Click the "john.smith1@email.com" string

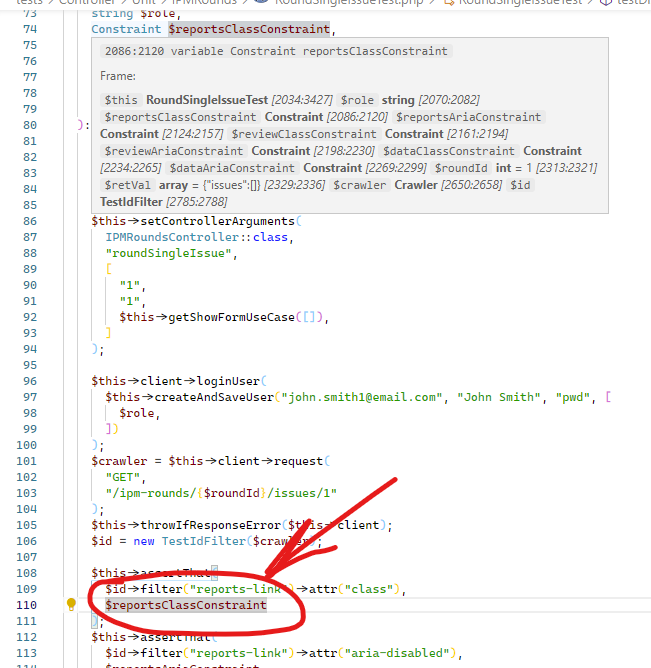click(362, 397)
